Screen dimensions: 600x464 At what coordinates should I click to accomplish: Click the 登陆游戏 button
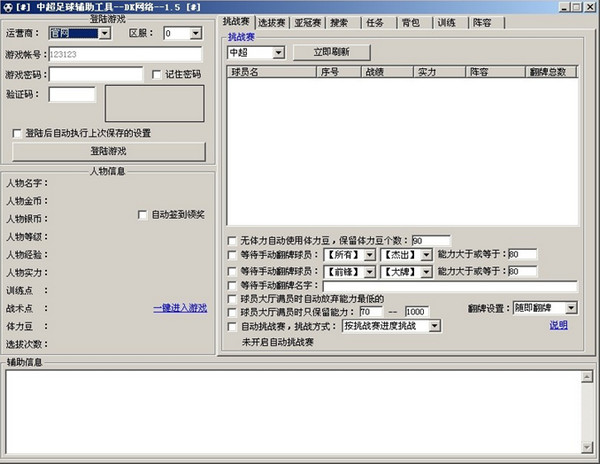(x=109, y=151)
